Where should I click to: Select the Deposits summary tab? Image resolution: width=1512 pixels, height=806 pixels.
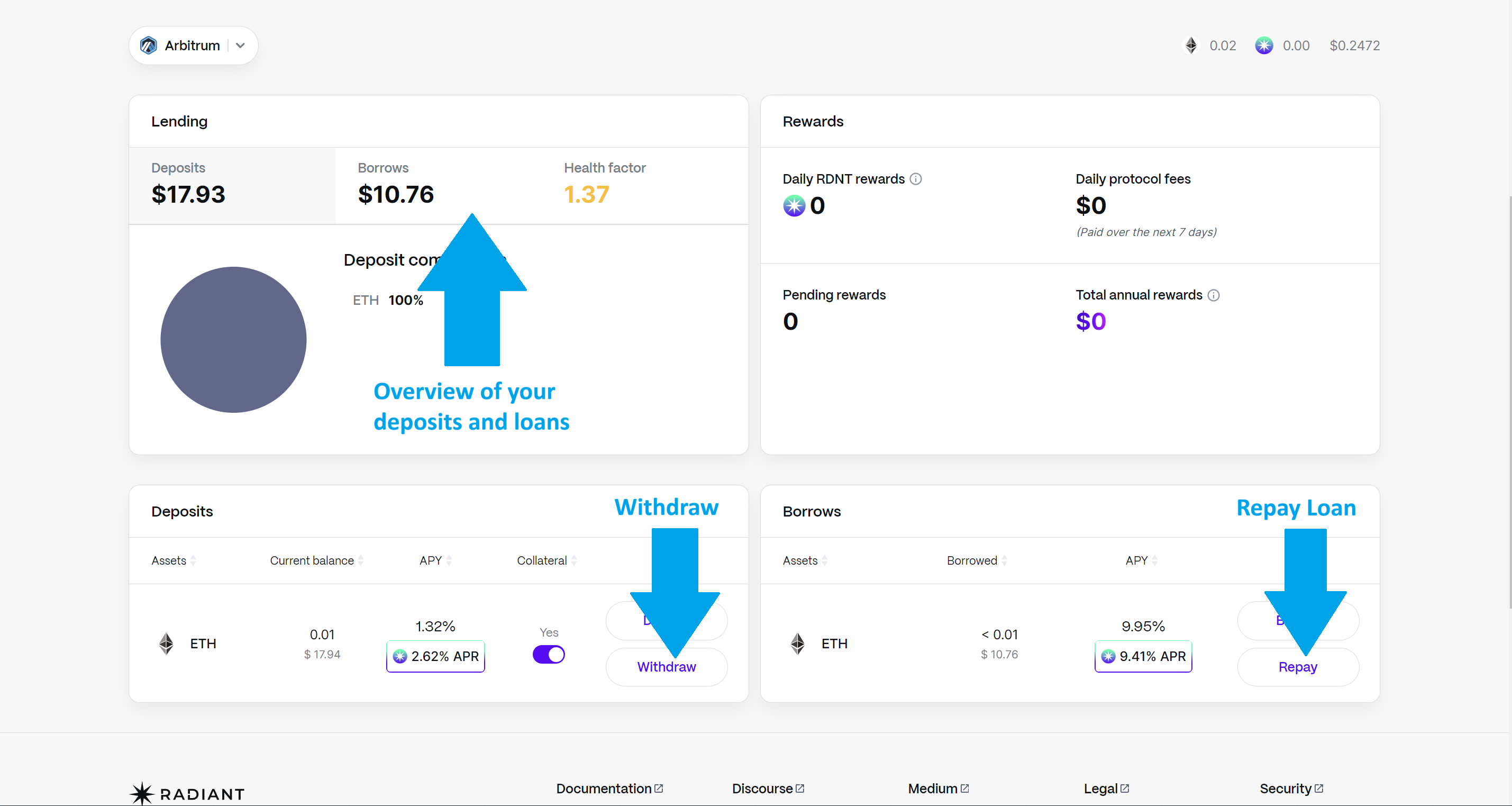click(x=232, y=185)
